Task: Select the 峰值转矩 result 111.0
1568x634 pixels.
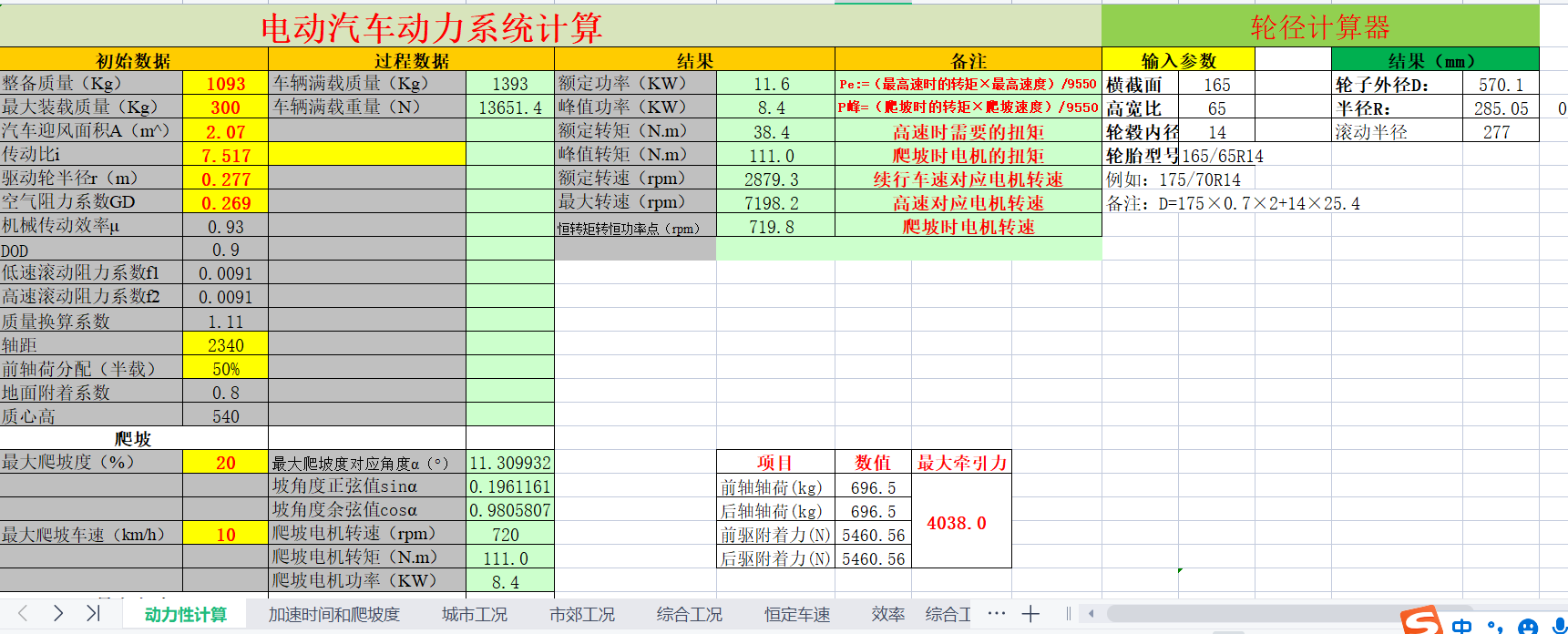Action: coord(775,155)
